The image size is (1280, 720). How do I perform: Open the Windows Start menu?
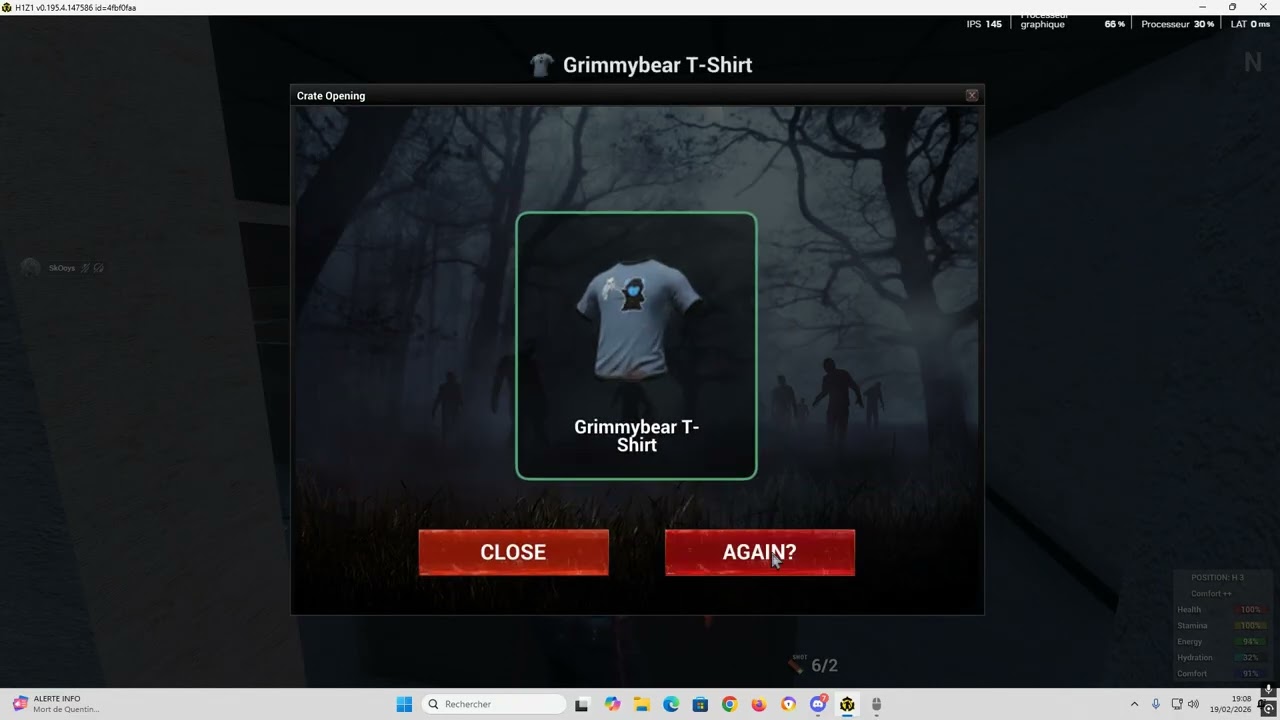tap(404, 704)
